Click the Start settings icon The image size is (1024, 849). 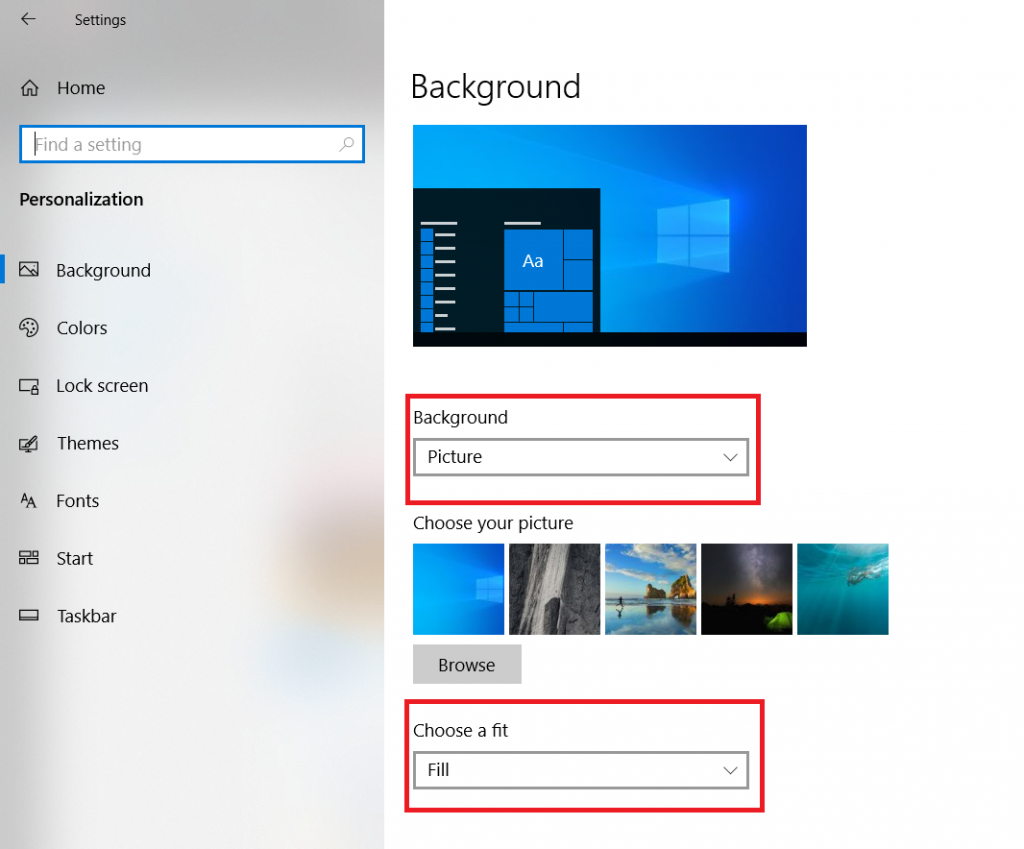(x=31, y=558)
